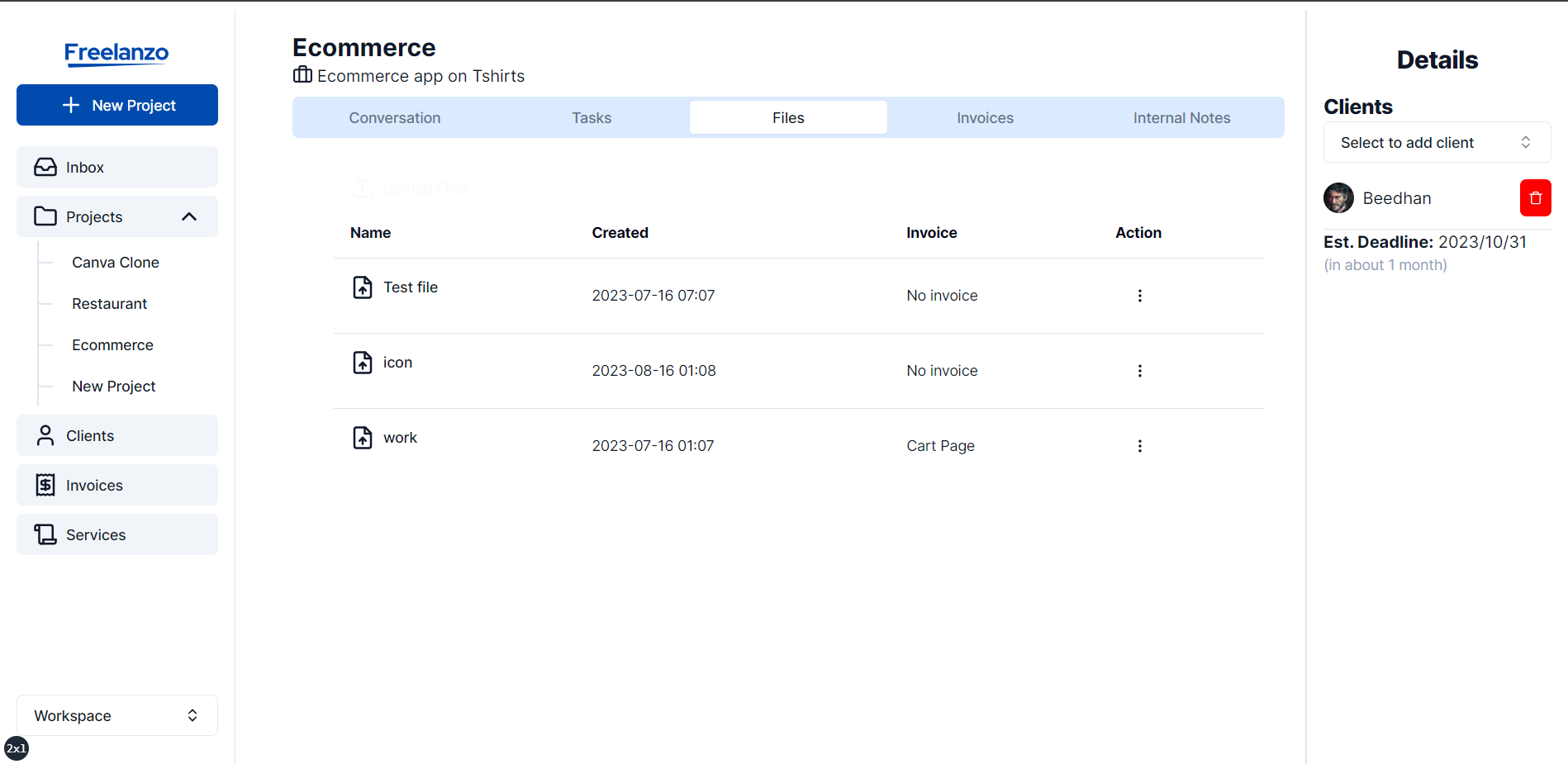Screen dimensions: 1568x764
Task: Open the Inbox from the sidebar
Action: (117, 167)
